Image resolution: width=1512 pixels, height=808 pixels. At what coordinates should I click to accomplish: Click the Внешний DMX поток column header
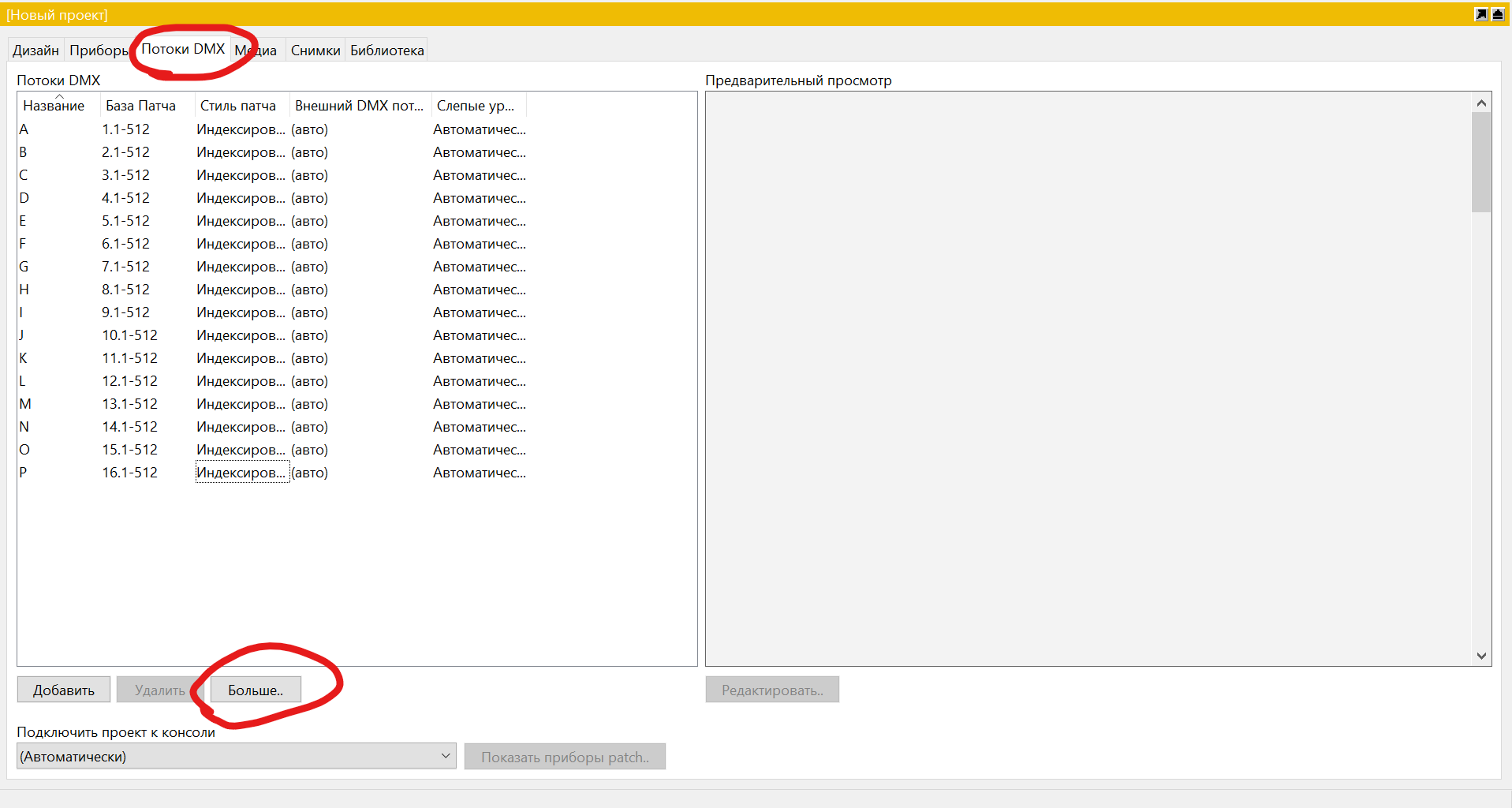click(x=360, y=105)
